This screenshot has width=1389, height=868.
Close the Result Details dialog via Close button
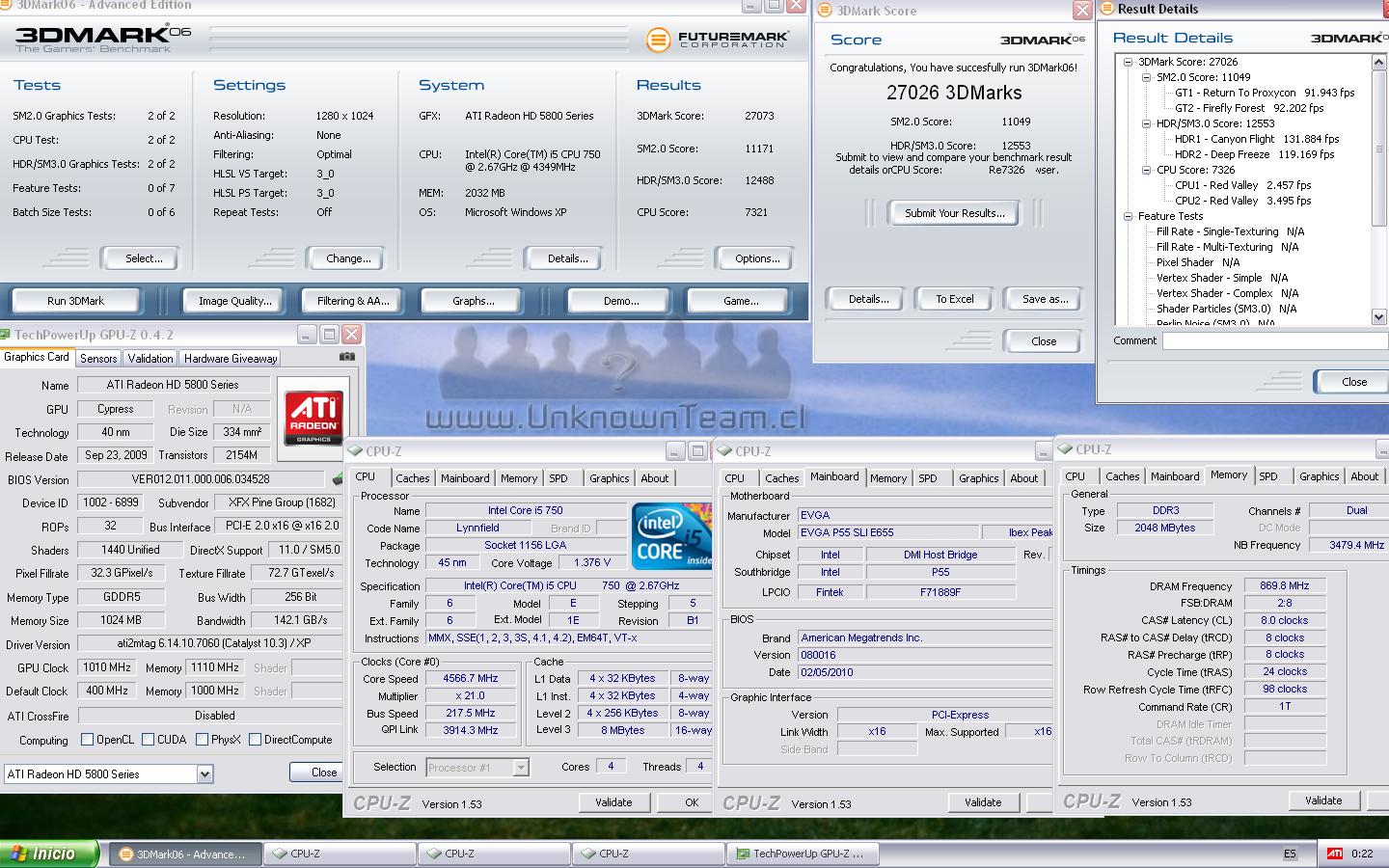[x=1353, y=382]
